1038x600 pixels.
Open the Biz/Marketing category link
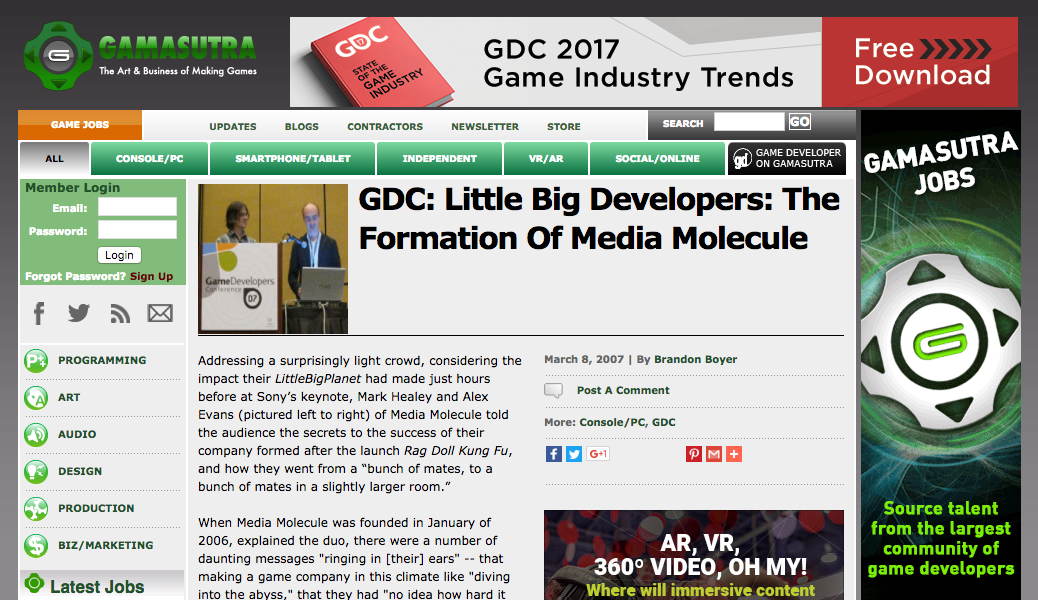click(106, 545)
